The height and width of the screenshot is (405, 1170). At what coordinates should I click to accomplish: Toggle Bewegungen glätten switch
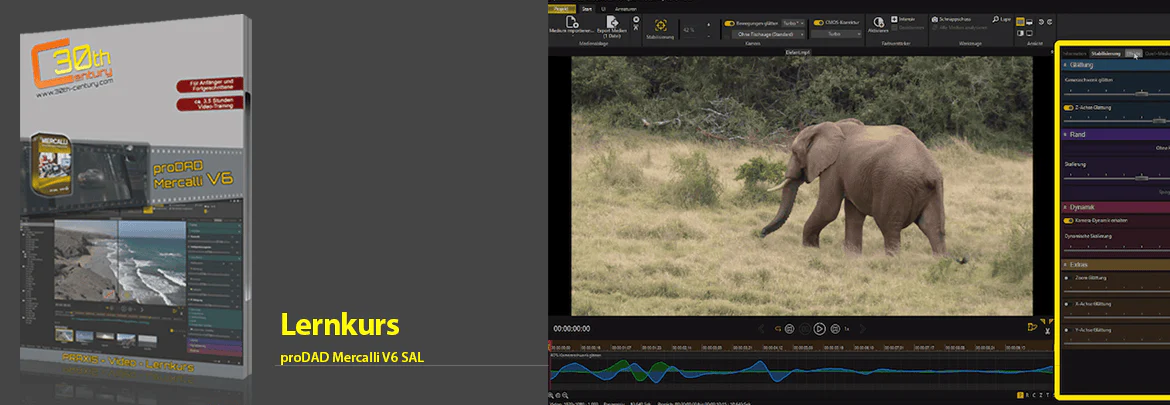[x=729, y=23]
